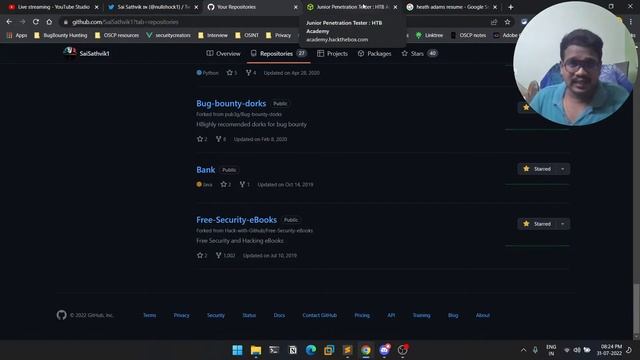Viewport: 640px width, 360px height.
Task: Open the Privacy bookmark folder
Action: (278, 36)
